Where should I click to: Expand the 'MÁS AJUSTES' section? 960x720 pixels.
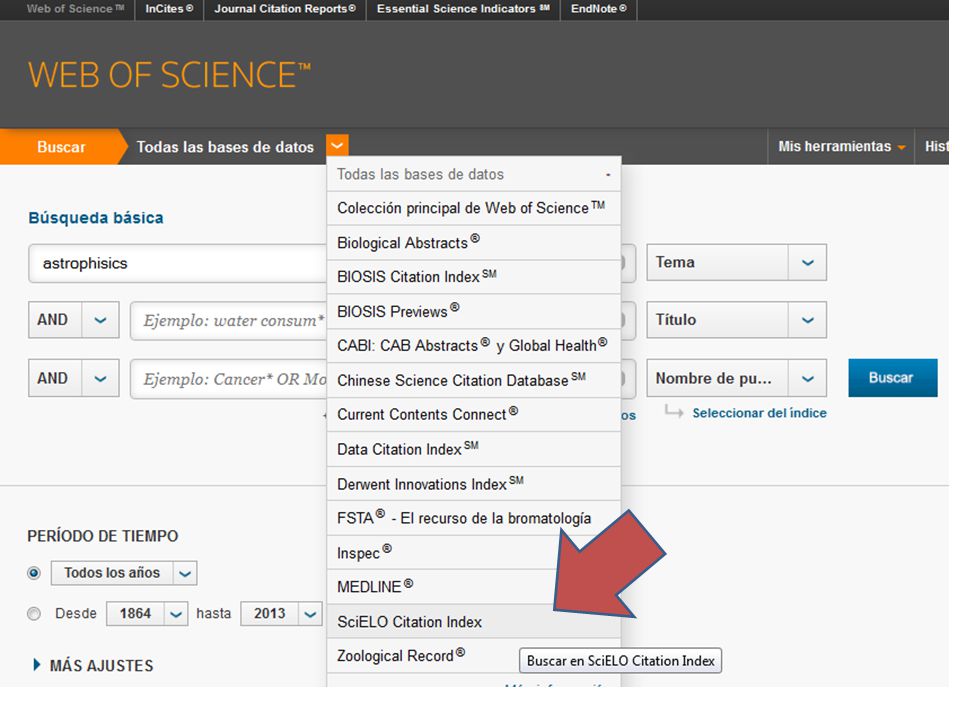click(93, 666)
